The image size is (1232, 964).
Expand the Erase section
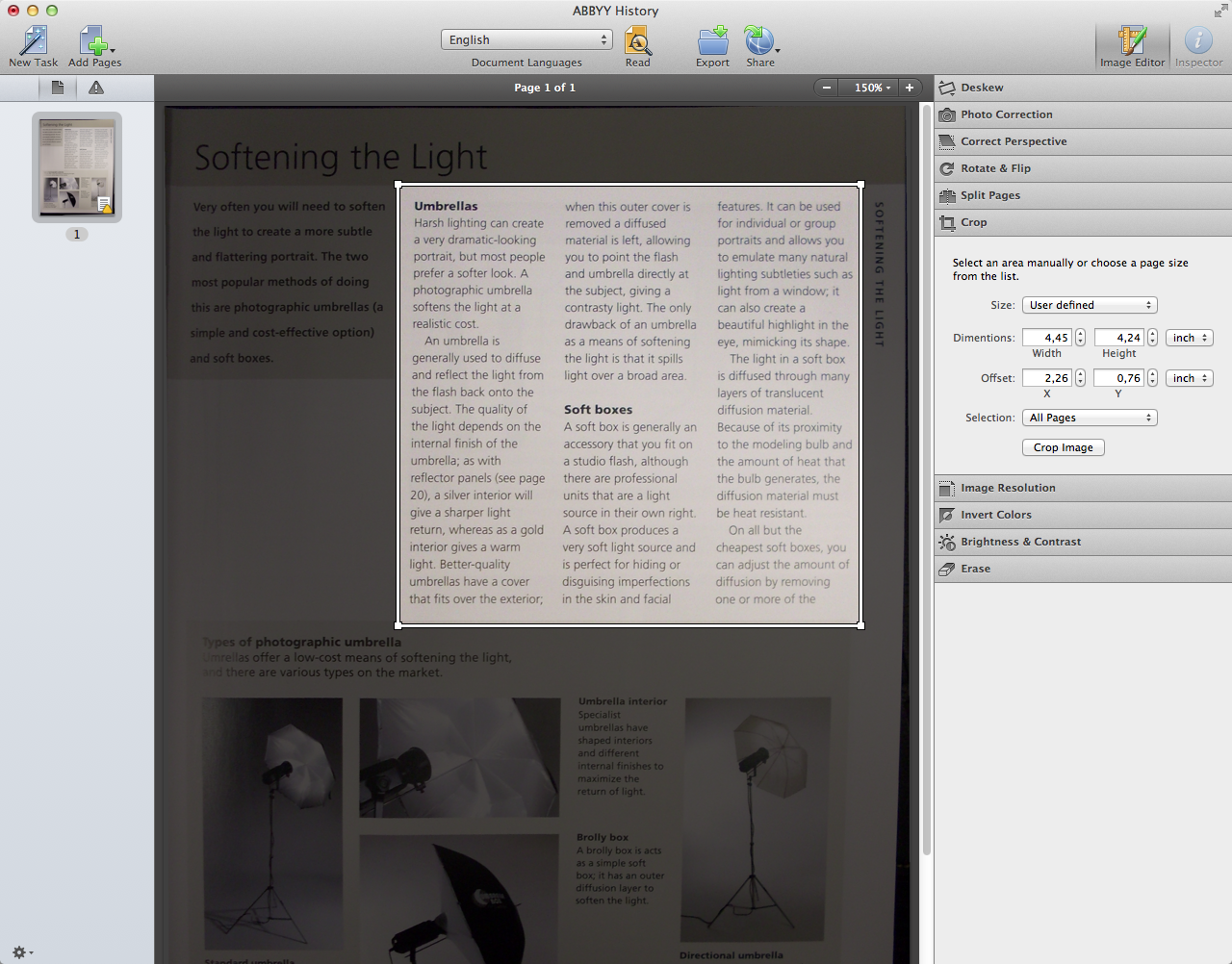click(975, 569)
